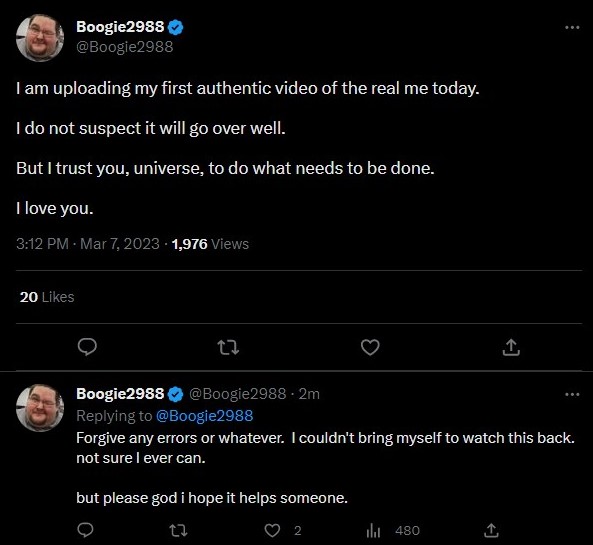Open the 20 Likes list

[x=47, y=297]
